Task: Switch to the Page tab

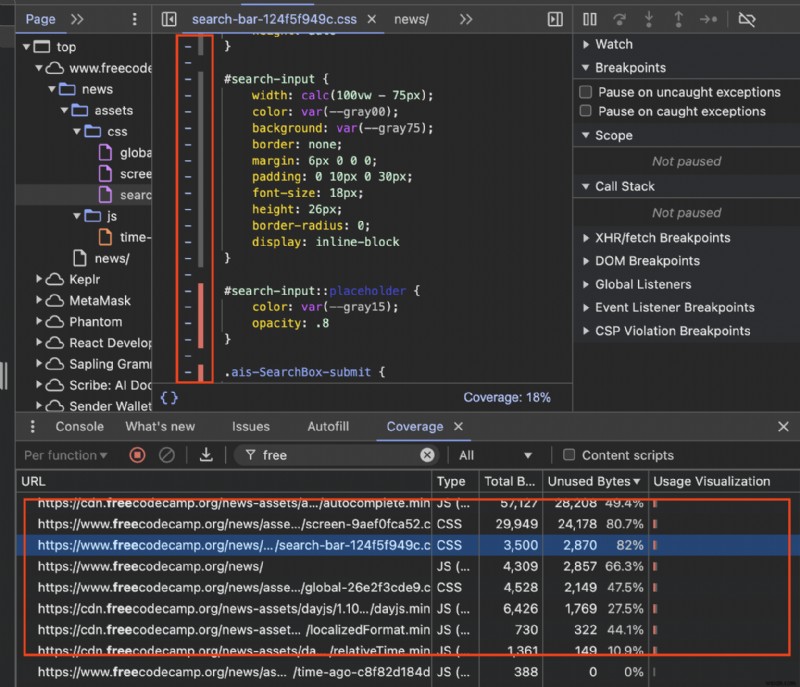Action: 40,19
